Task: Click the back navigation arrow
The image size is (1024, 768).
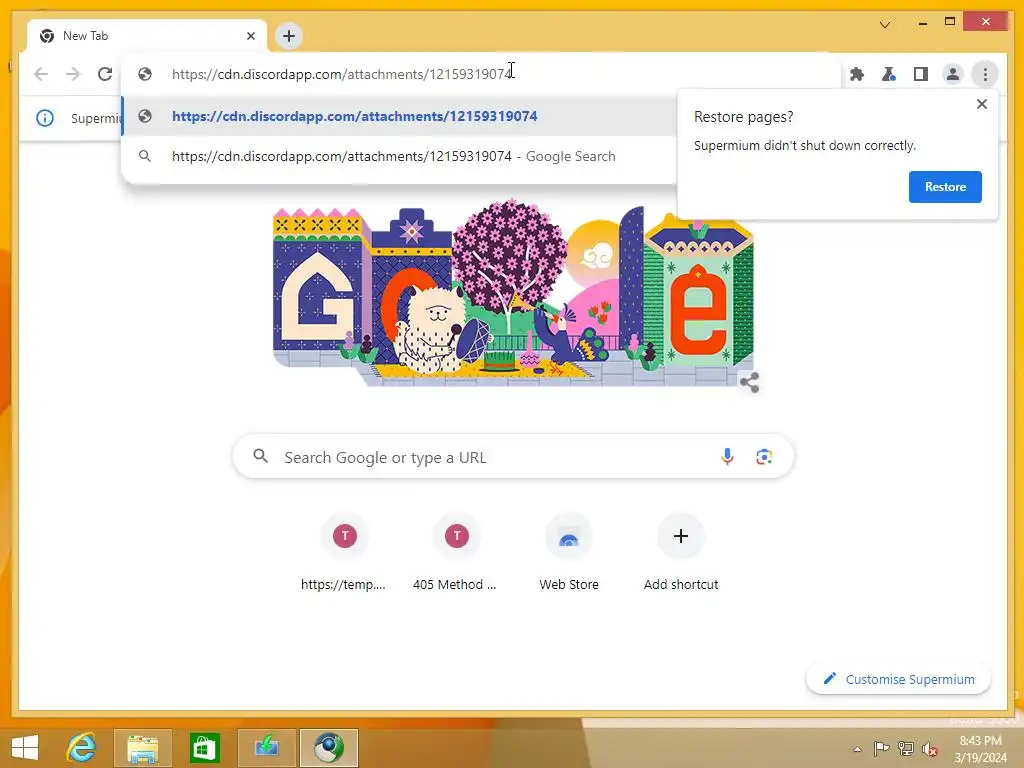Action: coord(41,74)
